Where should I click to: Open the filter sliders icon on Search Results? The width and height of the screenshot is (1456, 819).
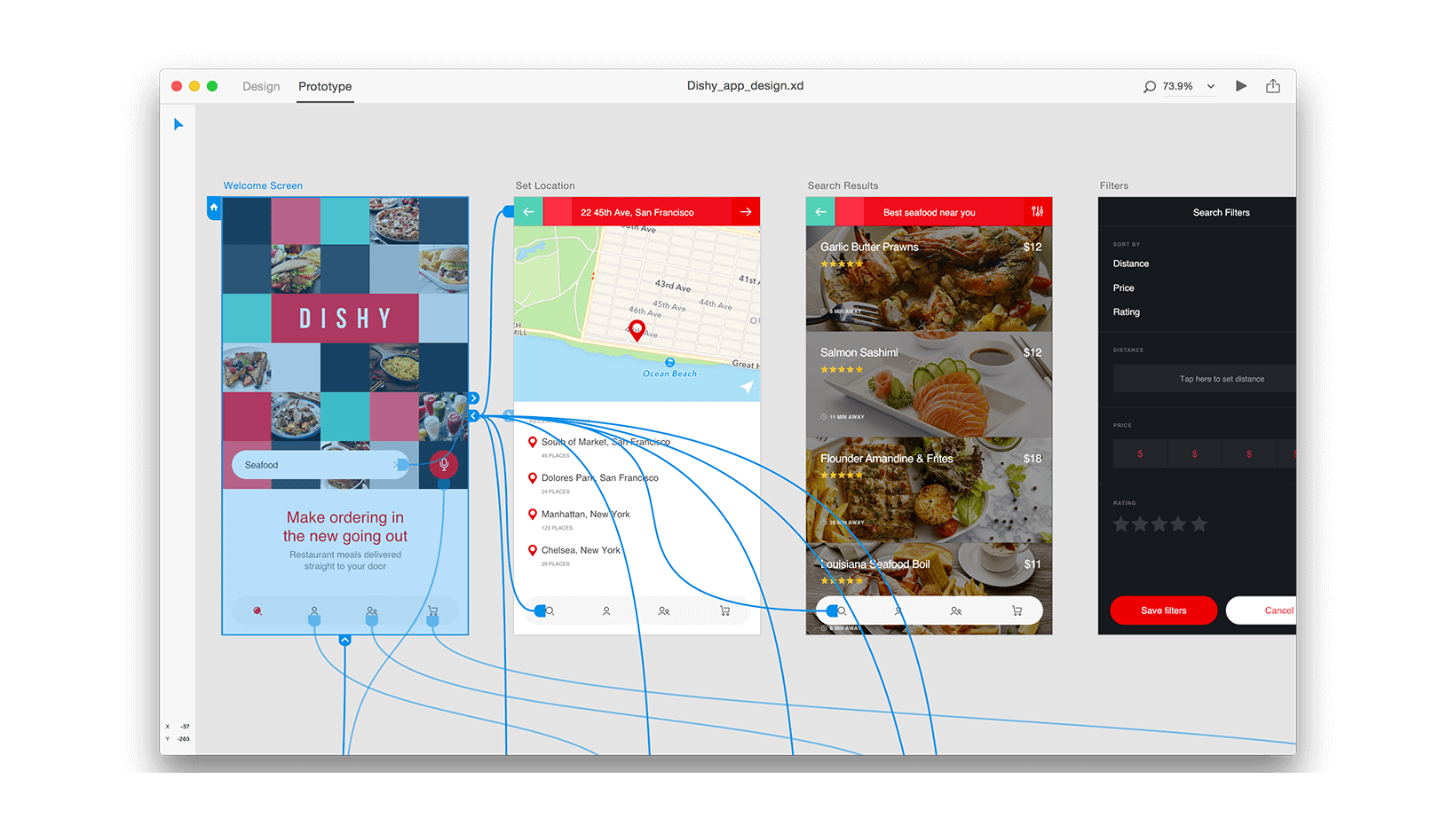coord(1037,211)
